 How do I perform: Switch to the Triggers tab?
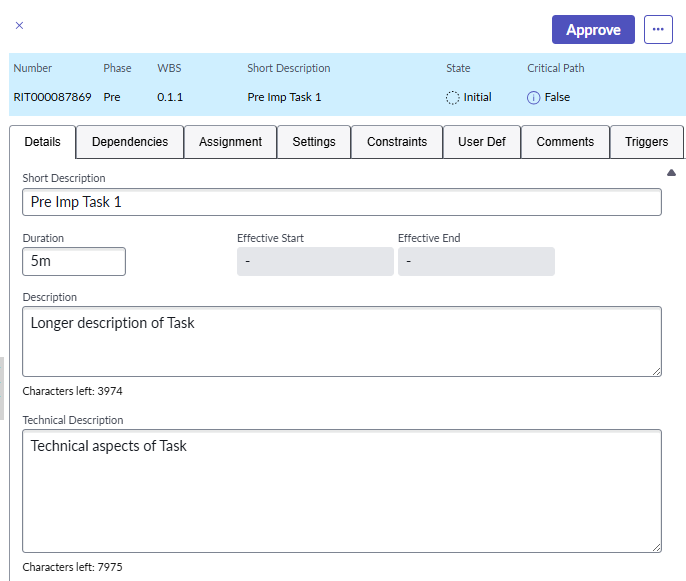coord(646,142)
